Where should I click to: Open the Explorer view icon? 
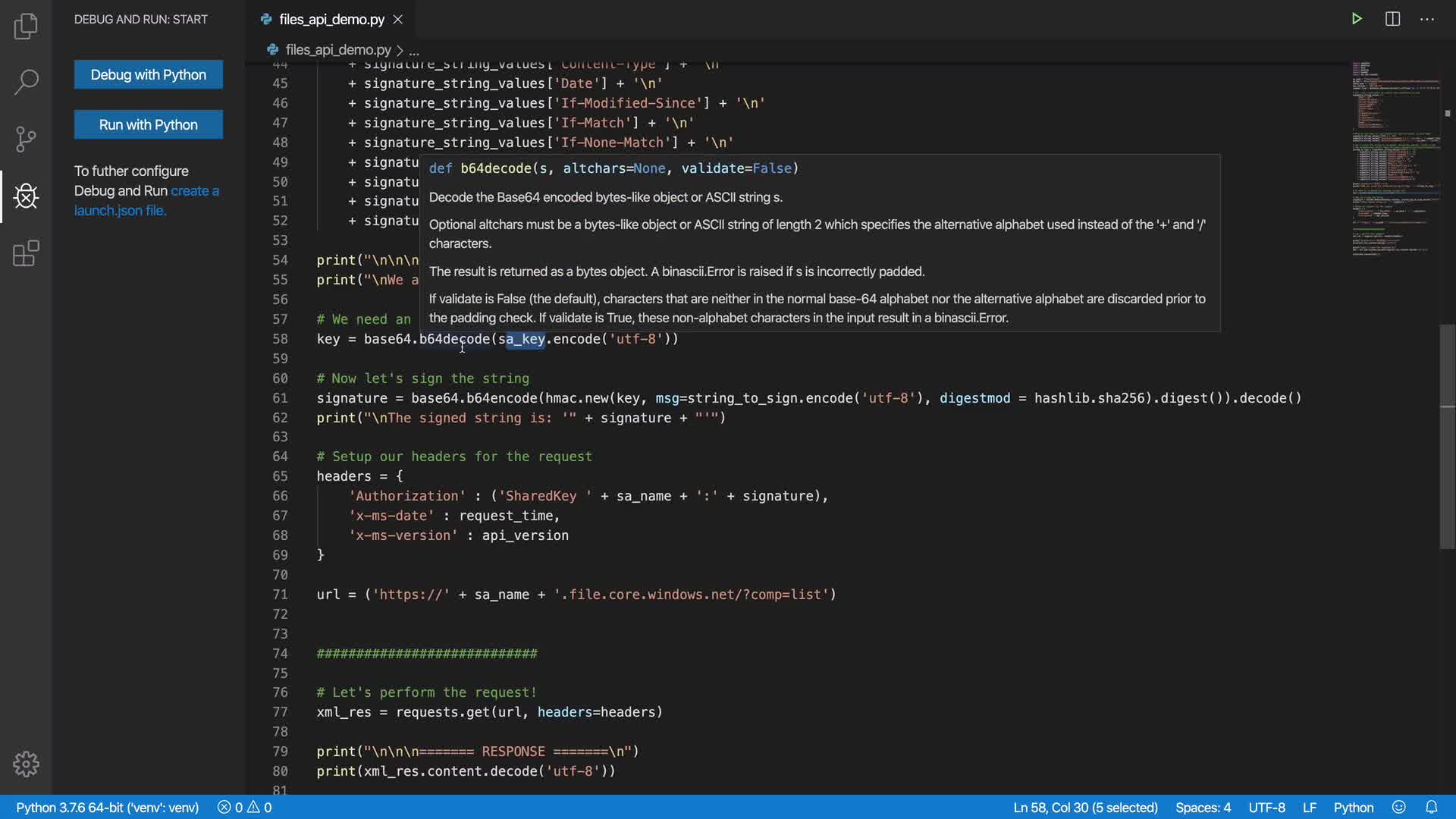click(x=26, y=27)
